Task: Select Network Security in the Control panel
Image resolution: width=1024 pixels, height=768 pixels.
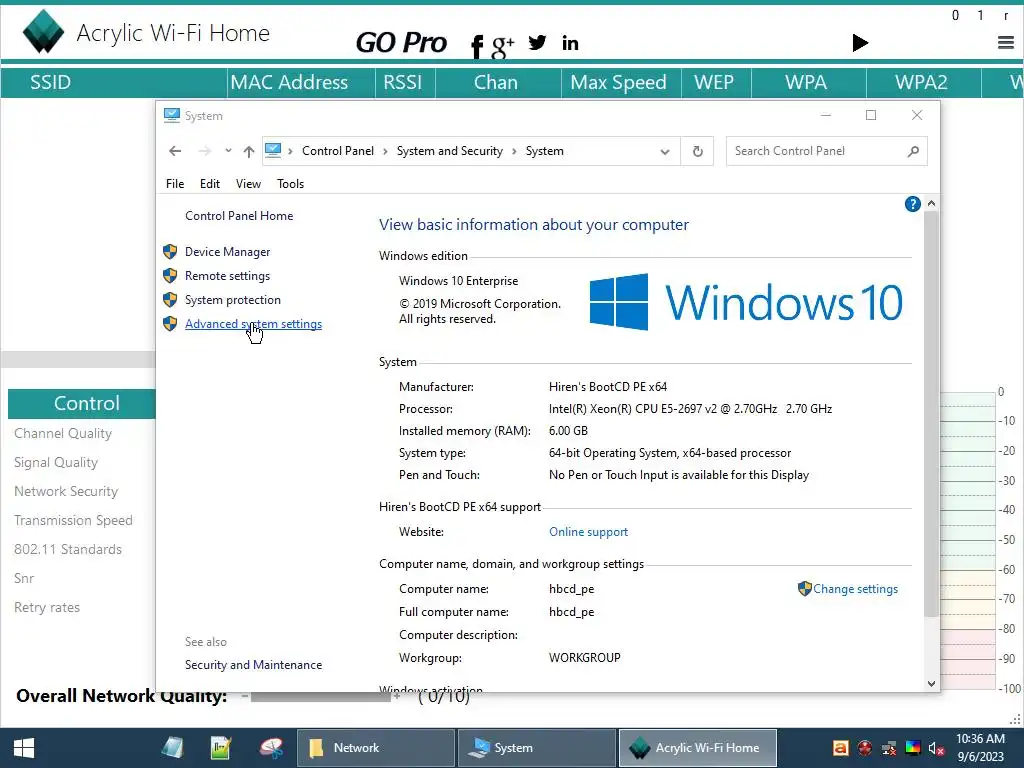Action: tap(66, 491)
